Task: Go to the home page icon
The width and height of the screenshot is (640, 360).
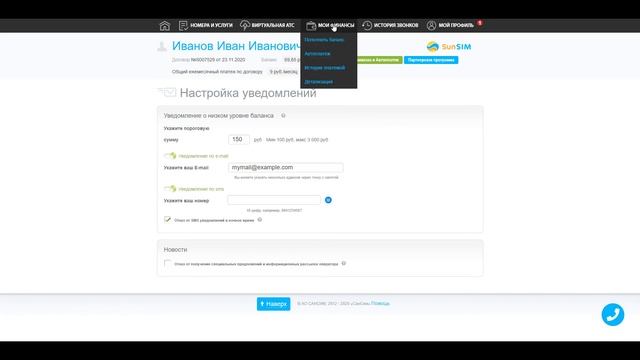Action: coord(164,26)
